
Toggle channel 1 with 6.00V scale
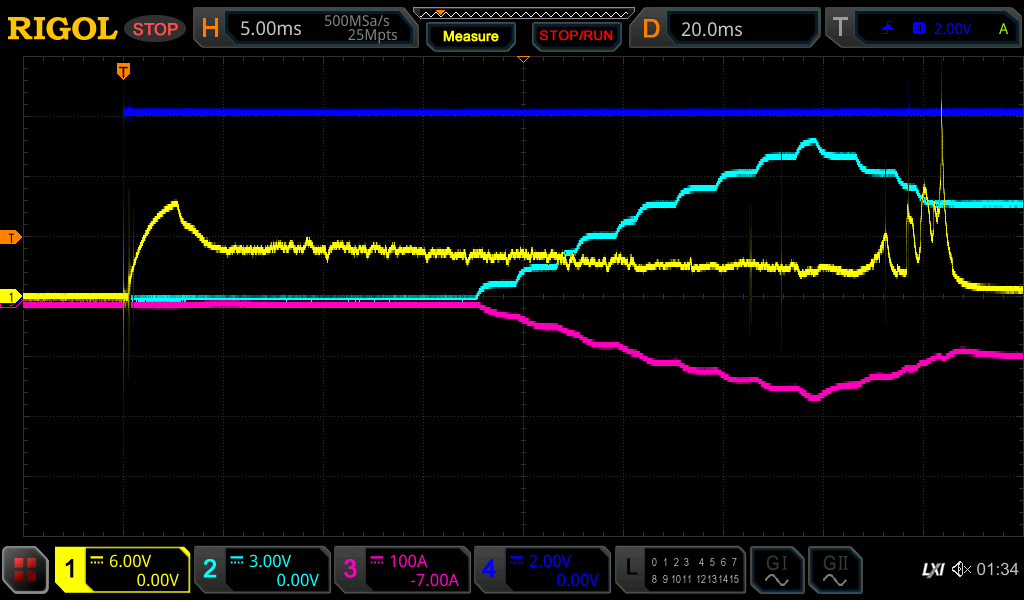122,570
